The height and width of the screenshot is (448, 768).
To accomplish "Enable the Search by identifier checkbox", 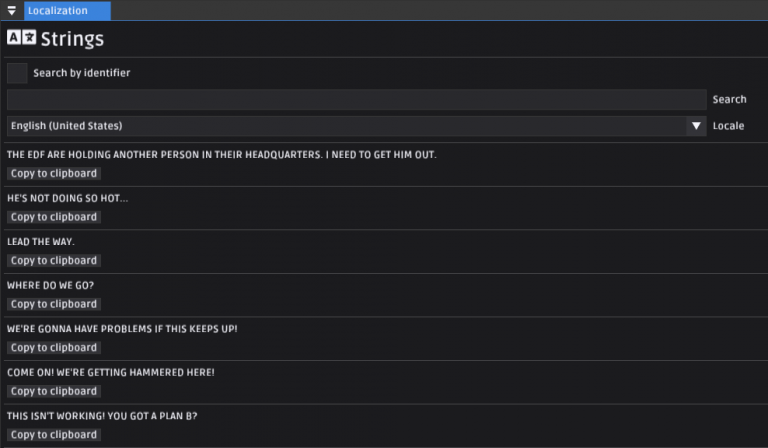I will [x=17, y=73].
